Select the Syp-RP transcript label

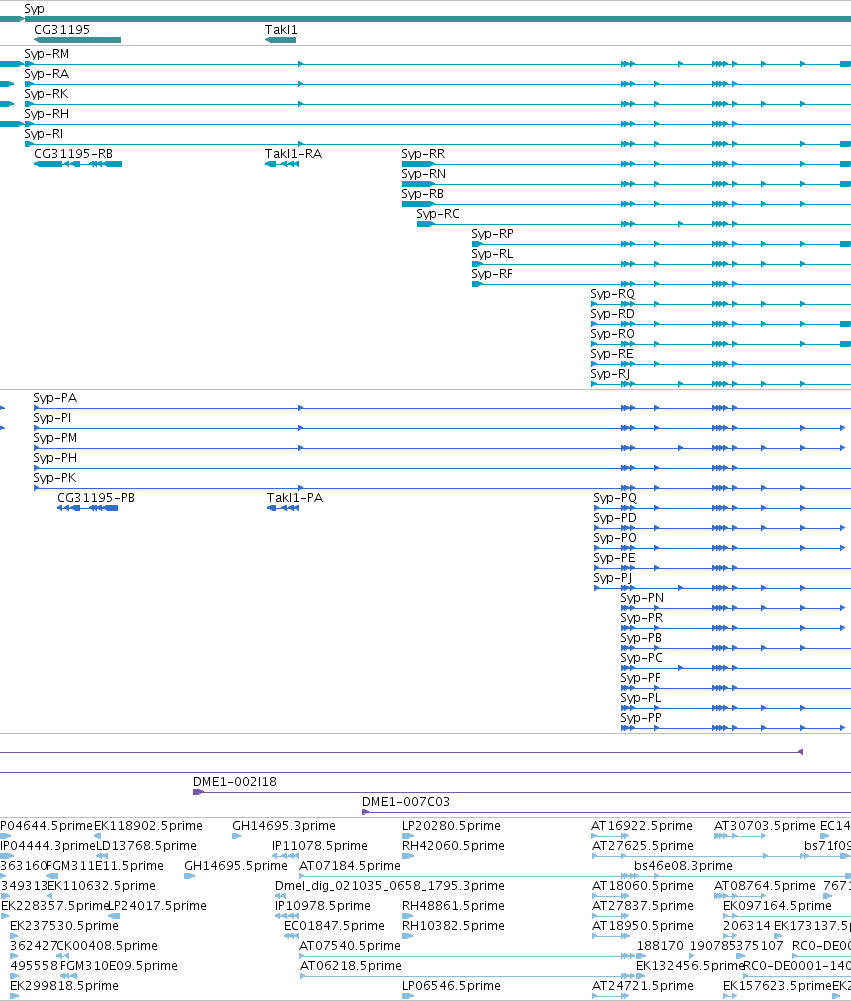[x=492, y=234]
